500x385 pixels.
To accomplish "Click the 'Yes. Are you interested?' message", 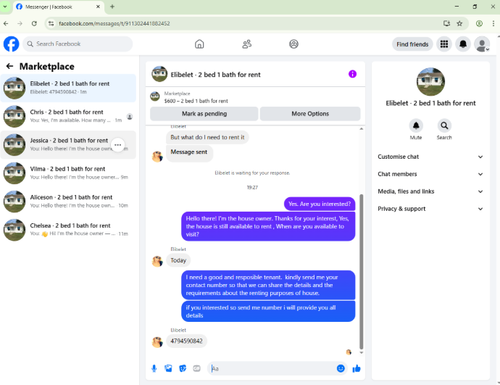I will click(319, 204).
